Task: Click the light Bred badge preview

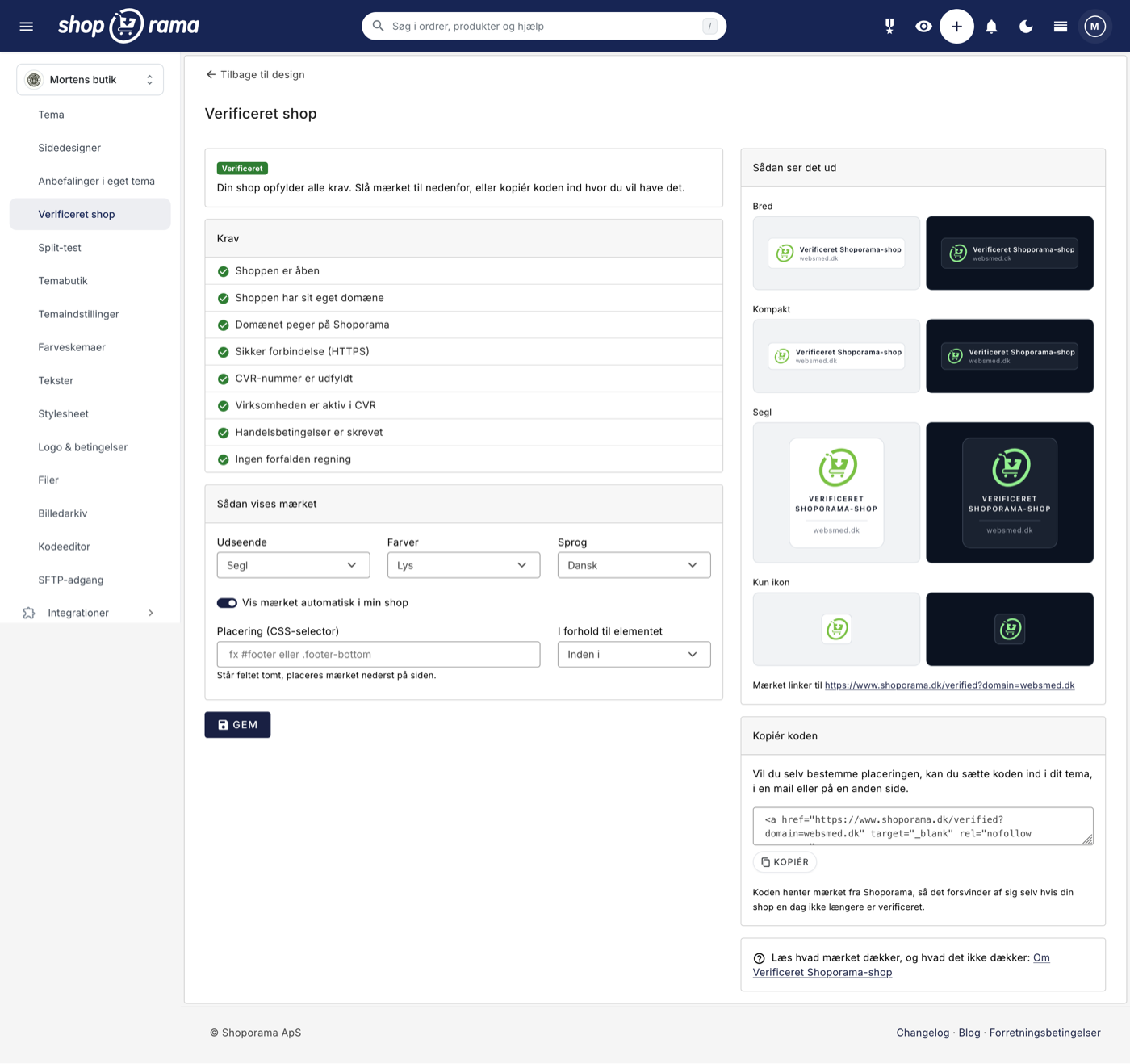Action: [836, 253]
